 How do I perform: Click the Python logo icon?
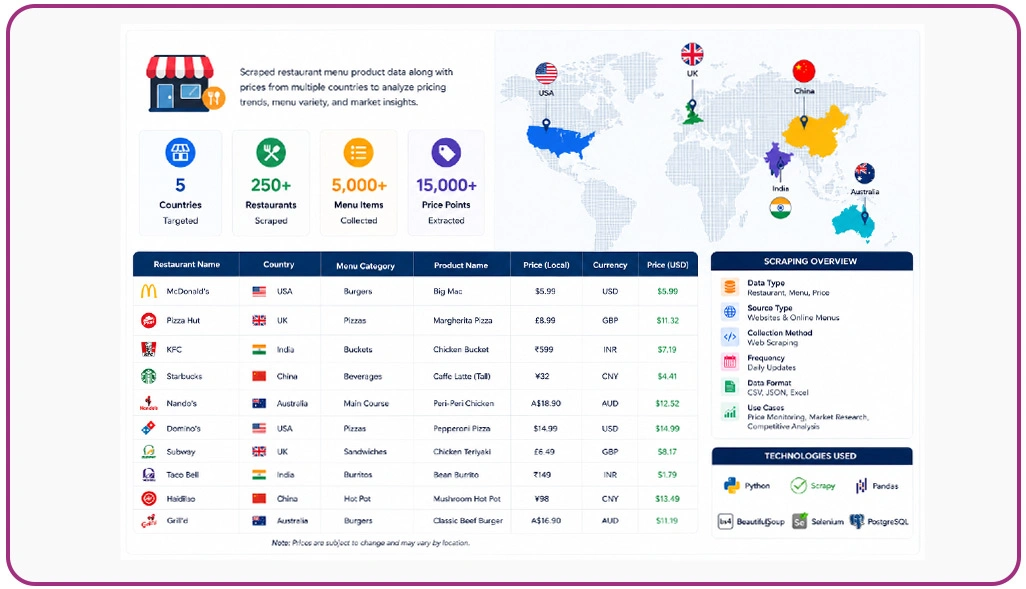coord(732,486)
